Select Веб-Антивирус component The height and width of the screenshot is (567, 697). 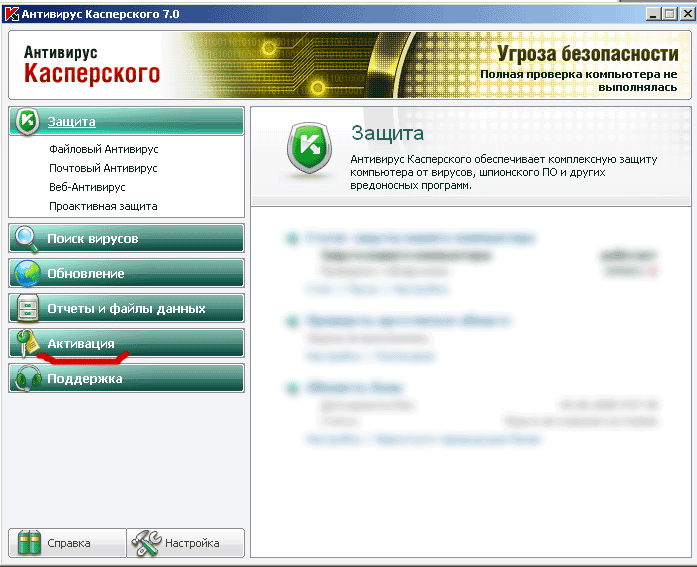coord(87,188)
